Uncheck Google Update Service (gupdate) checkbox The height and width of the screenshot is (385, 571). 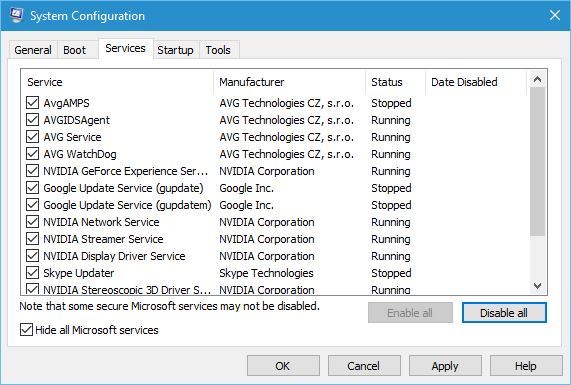click(32, 188)
